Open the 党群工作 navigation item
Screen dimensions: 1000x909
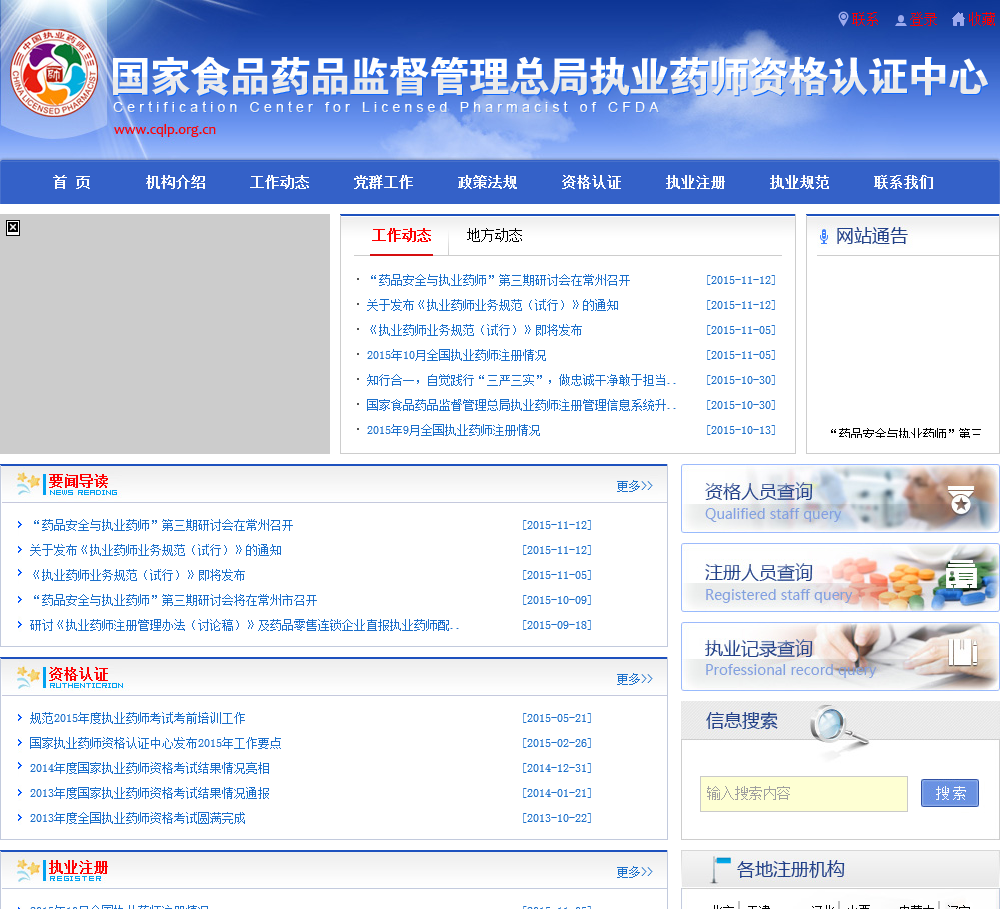click(383, 182)
